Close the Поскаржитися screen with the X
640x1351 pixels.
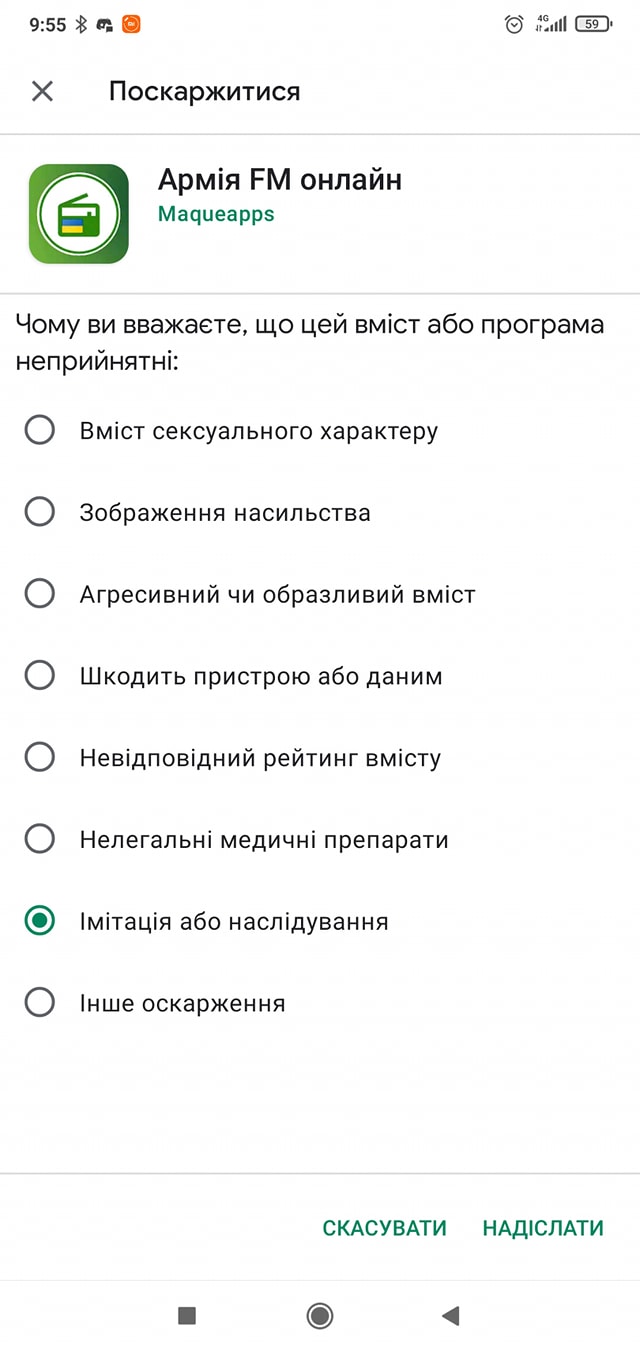click(x=43, y=91)
